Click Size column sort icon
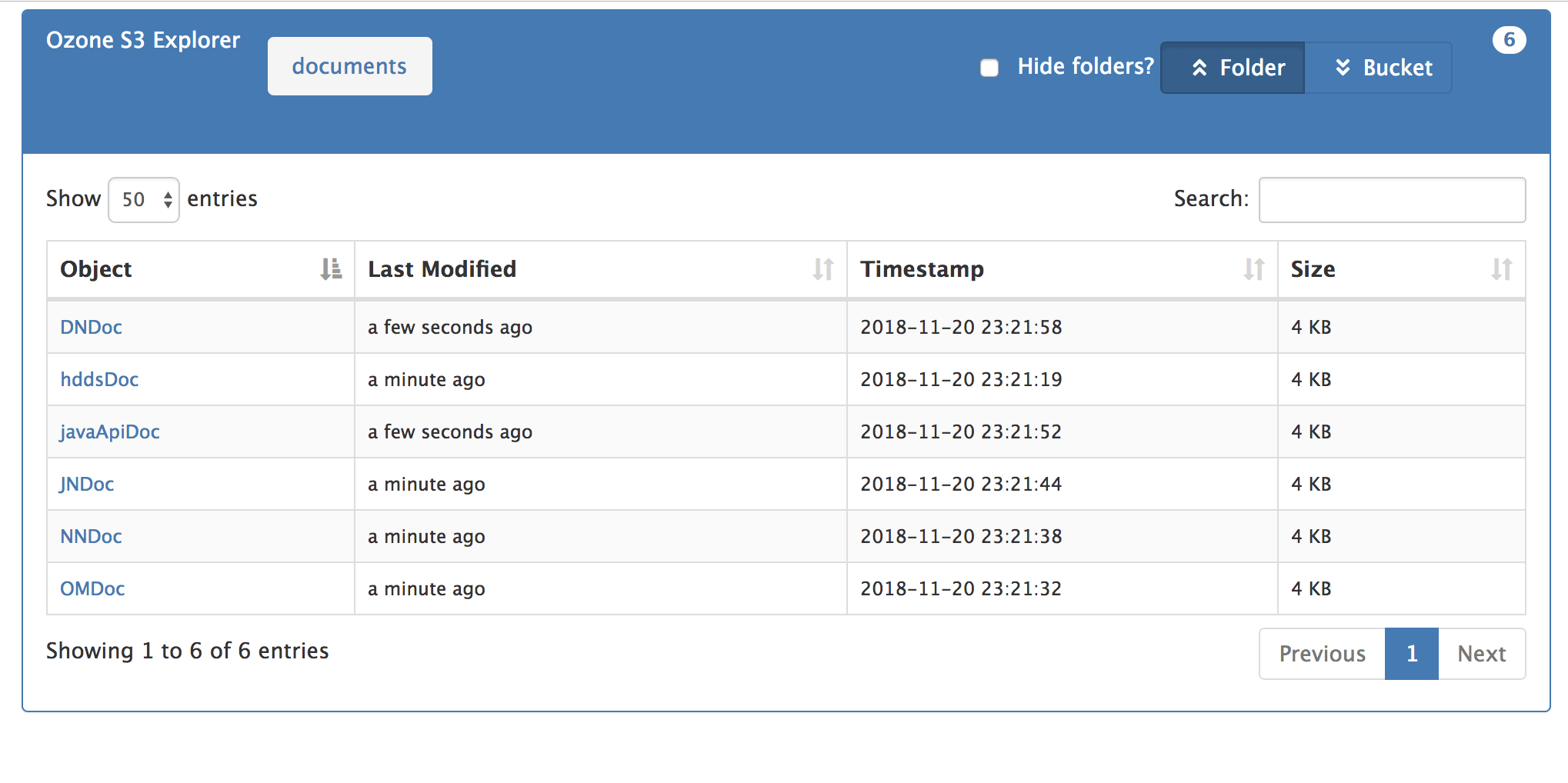 click(1501, 269)
